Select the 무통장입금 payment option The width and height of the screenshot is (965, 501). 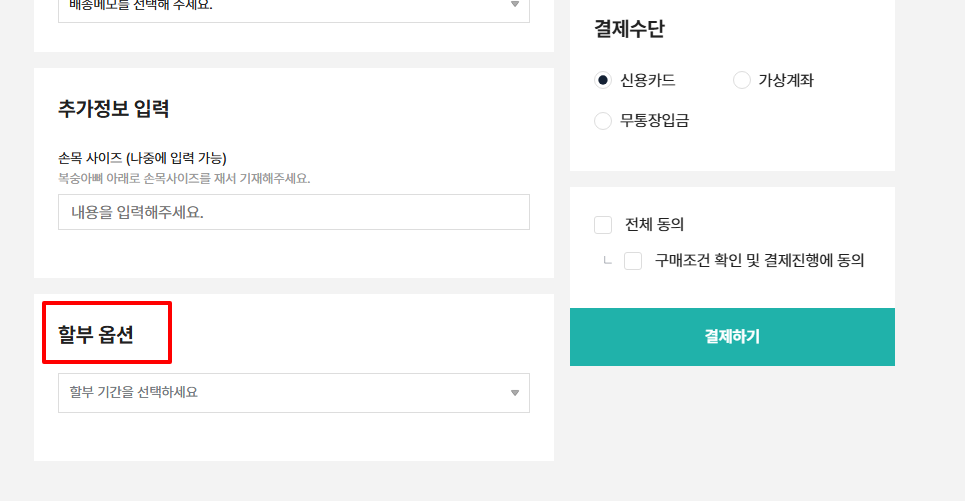pos(603,121)
